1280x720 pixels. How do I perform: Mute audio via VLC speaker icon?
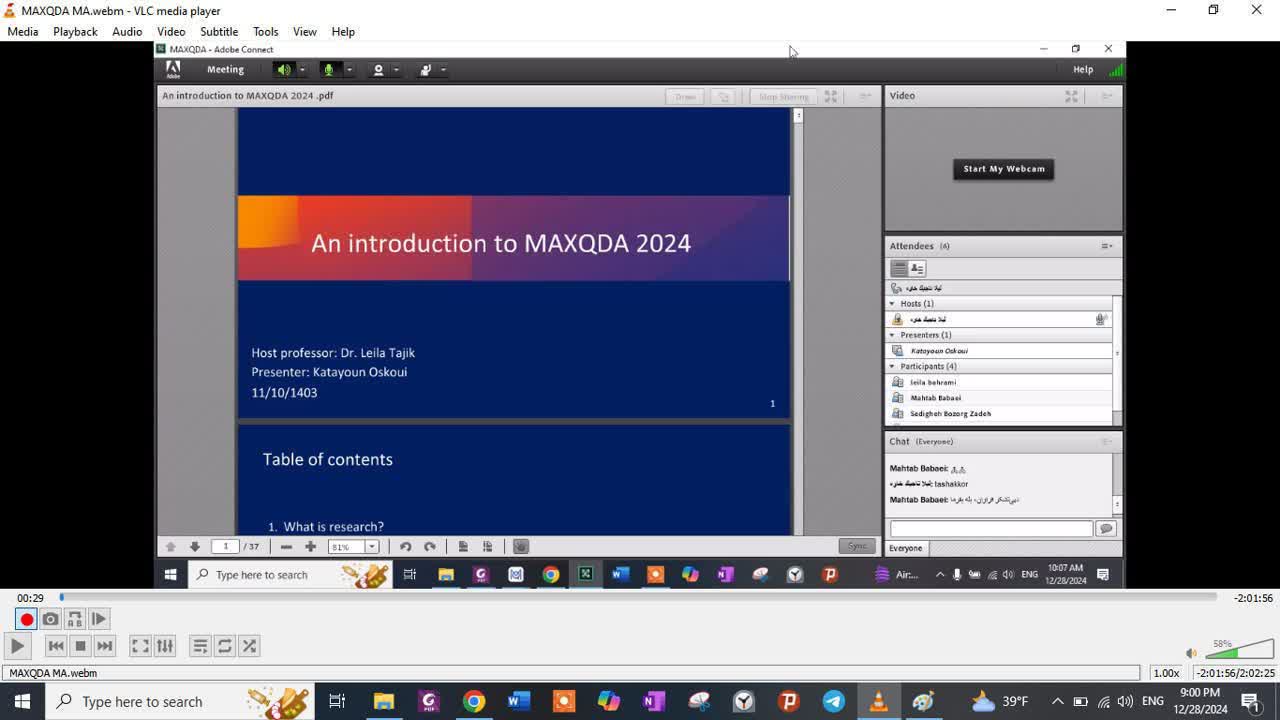click(x=1191, y=653)
